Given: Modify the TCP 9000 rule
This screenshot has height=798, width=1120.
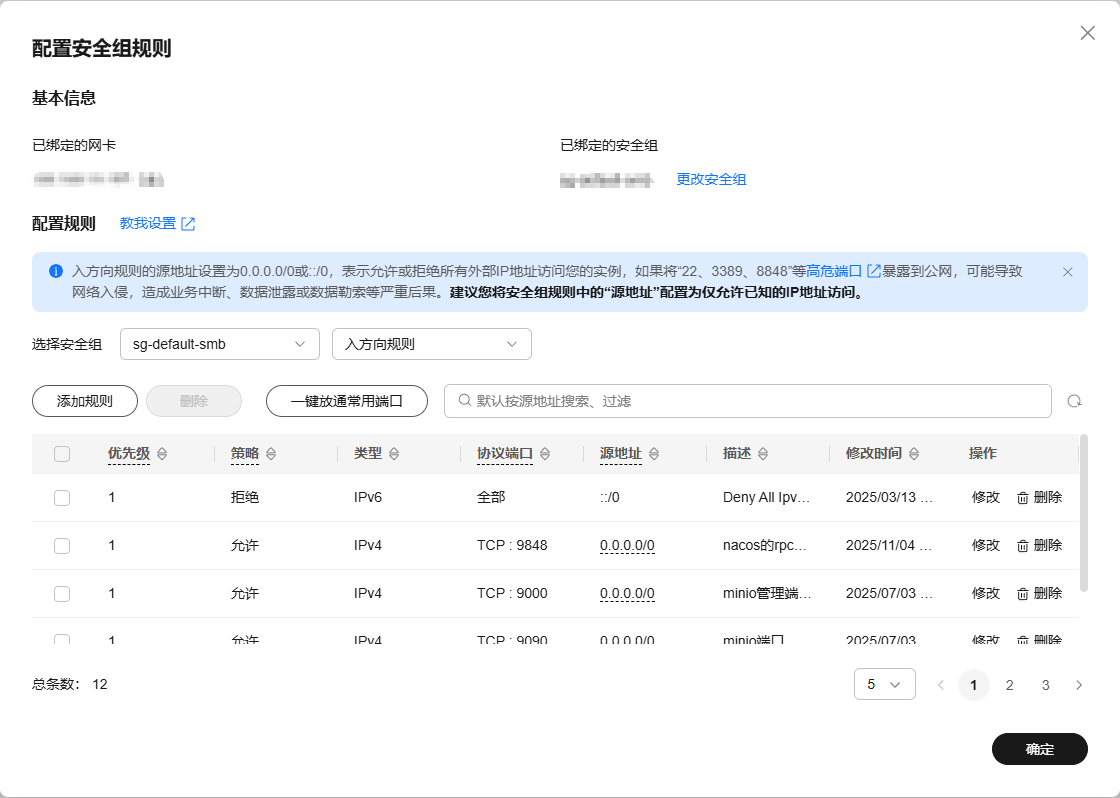Looking at the screenshot, I should click(986, 593).
